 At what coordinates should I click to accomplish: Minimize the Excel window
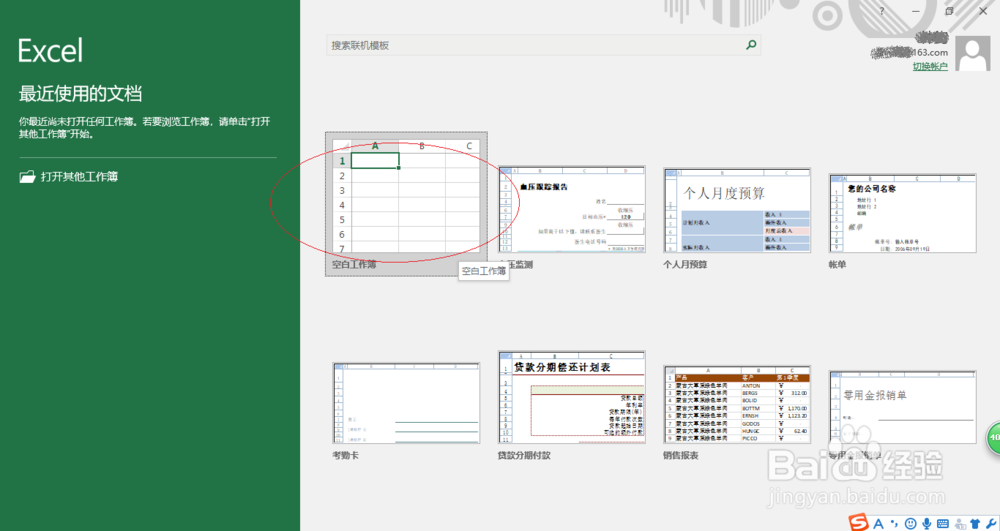[x=915, y=11]
